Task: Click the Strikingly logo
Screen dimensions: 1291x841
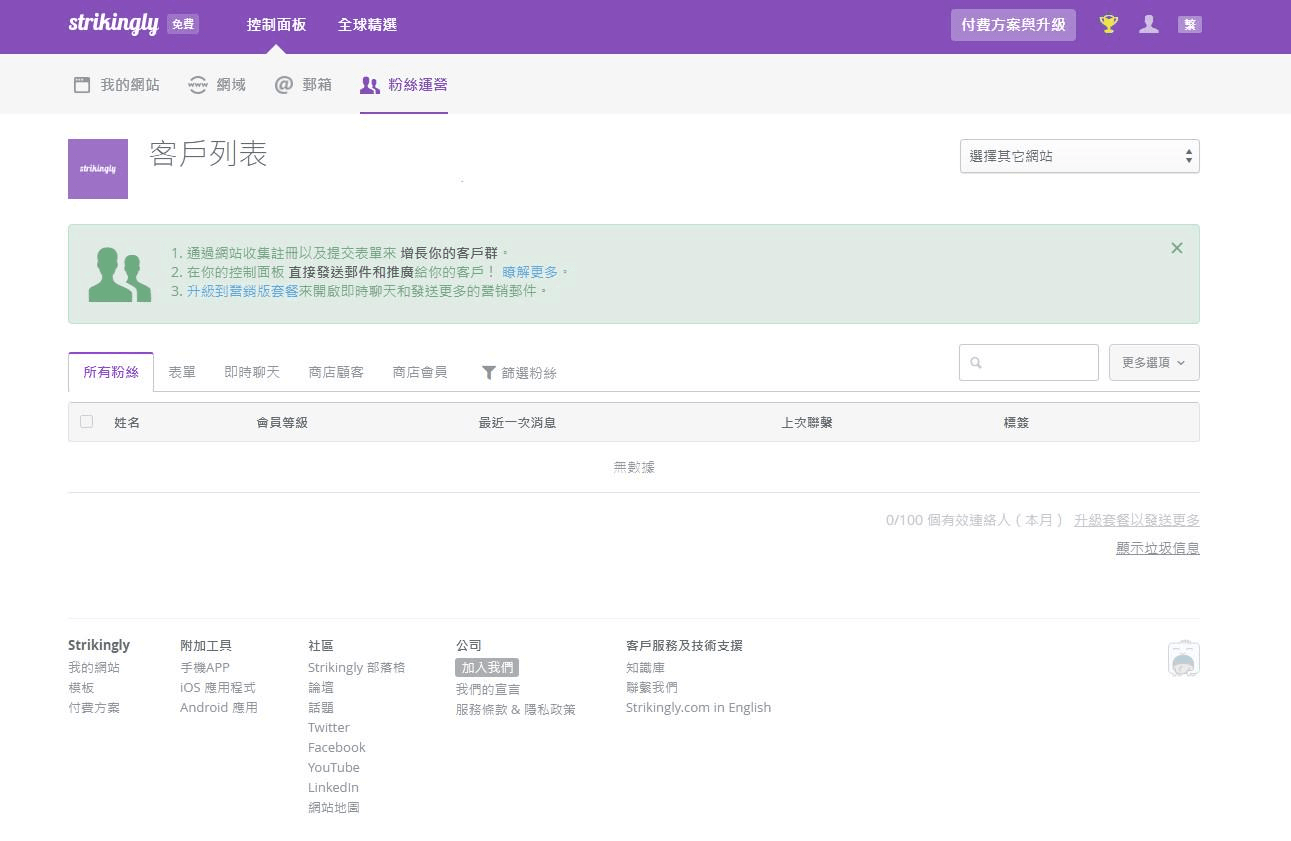Action: coord(113,22)
